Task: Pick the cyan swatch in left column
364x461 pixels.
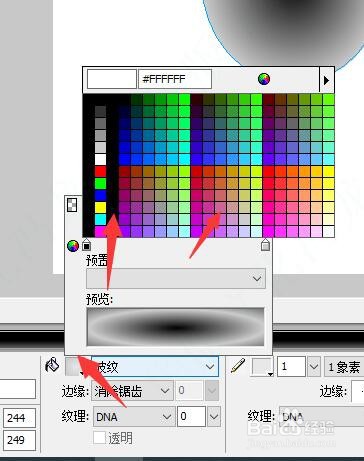Action: coord(100,219)
